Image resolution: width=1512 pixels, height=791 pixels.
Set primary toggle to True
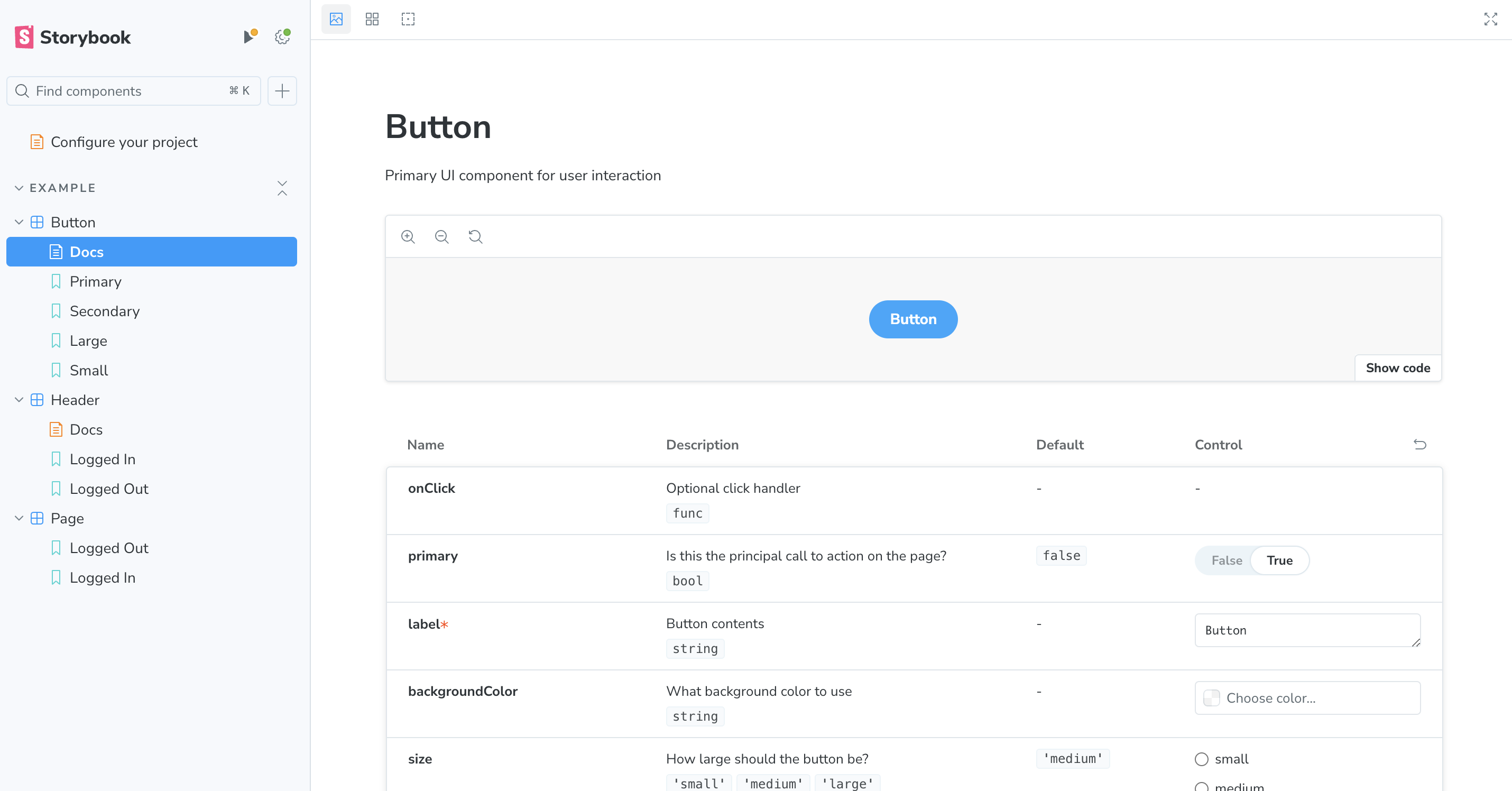(1279, 560)
